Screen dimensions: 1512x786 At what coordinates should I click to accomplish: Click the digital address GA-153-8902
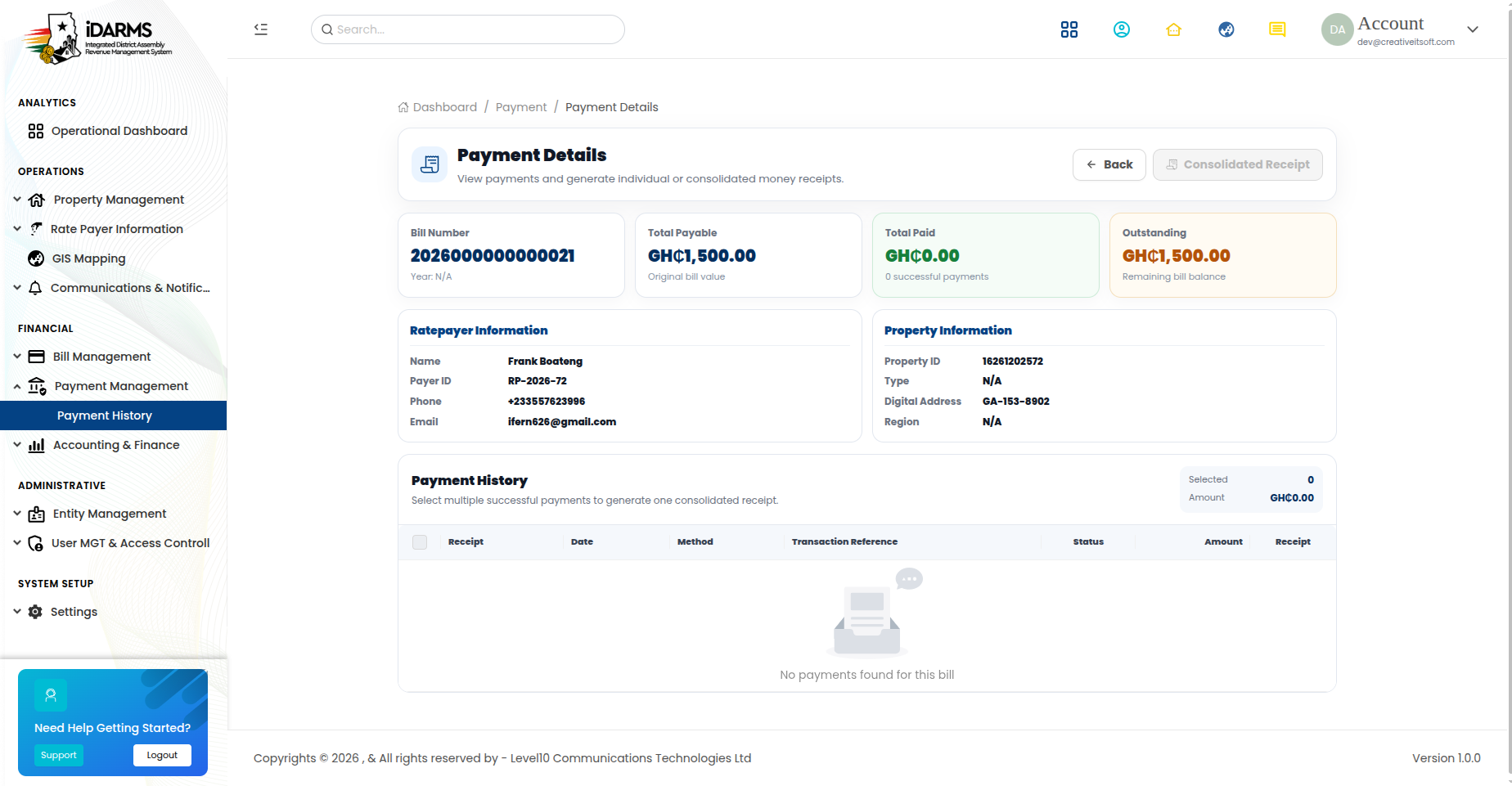pos(1016,402)
